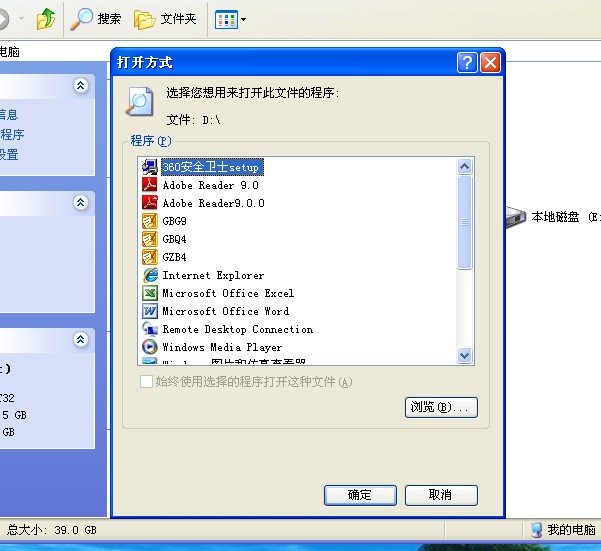
Task: Select GBG9 program entry
Action: (174, 221)
